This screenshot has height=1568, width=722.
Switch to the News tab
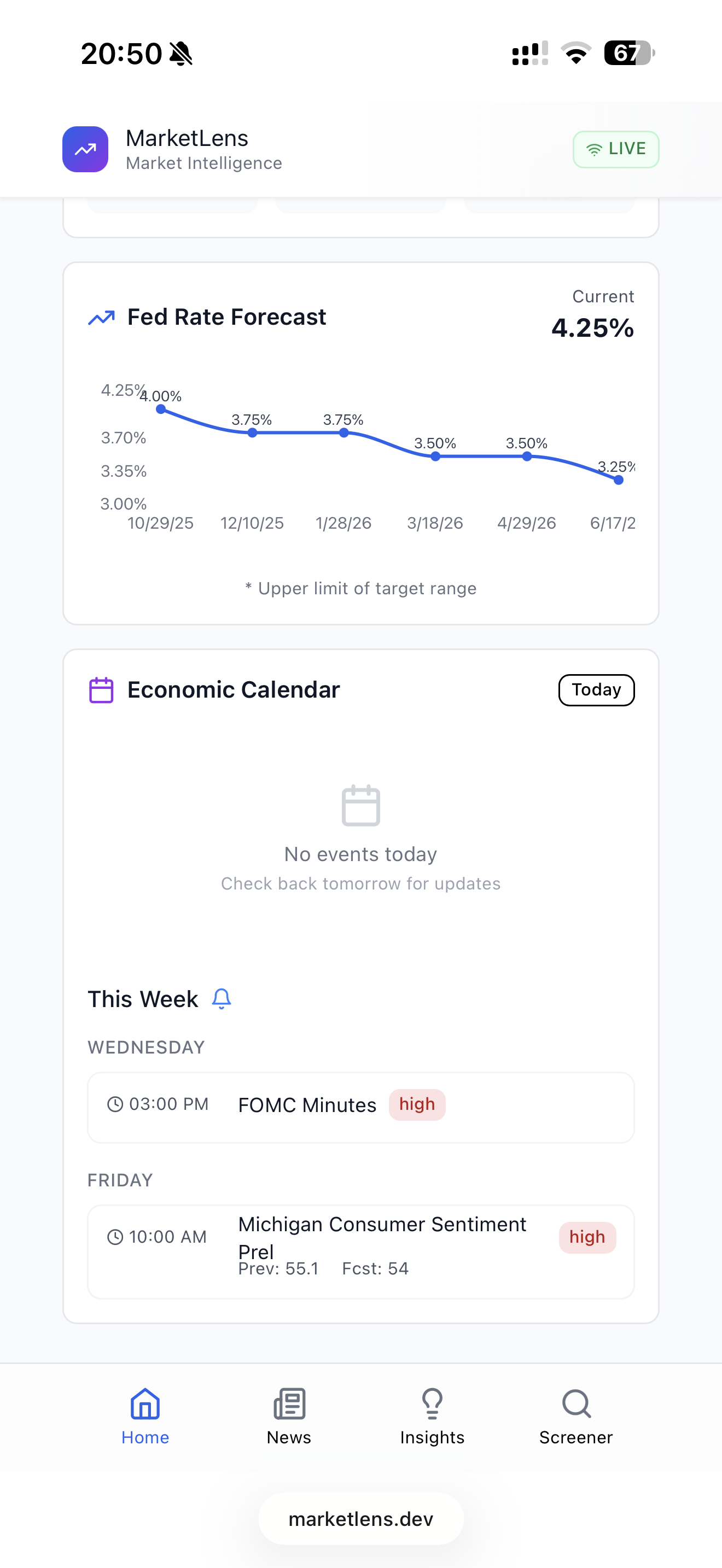click(x=289, y=1417)
